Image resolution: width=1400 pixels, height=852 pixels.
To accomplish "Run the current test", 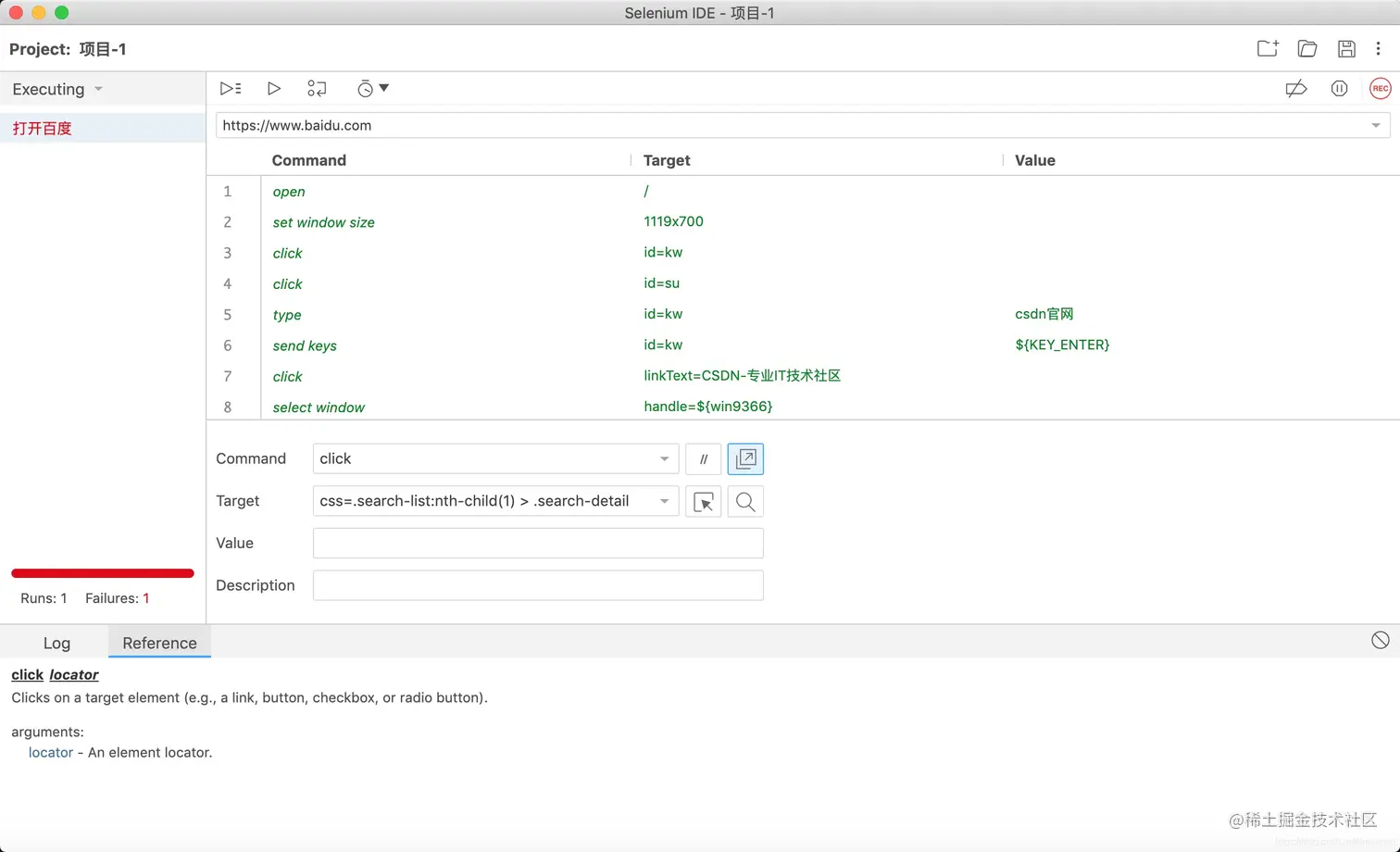I will coord(274,89).
